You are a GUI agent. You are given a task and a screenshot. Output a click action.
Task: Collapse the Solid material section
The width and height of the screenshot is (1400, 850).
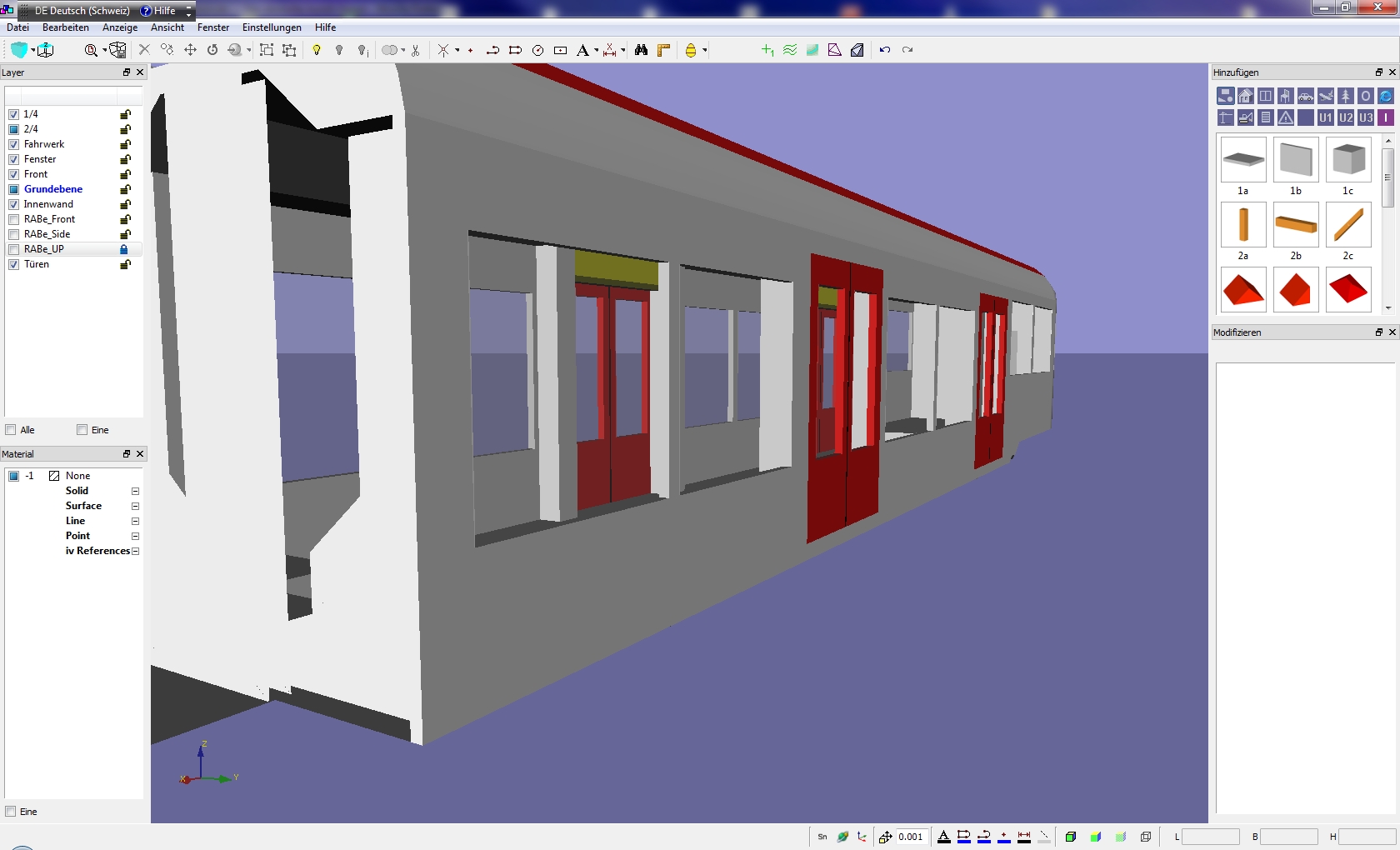click(135, 492)
